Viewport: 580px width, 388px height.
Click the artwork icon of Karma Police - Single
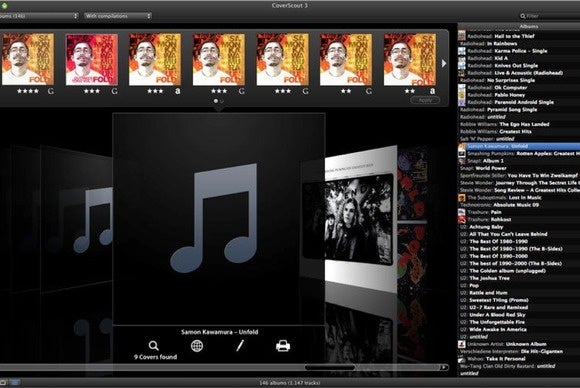(462, 51)
